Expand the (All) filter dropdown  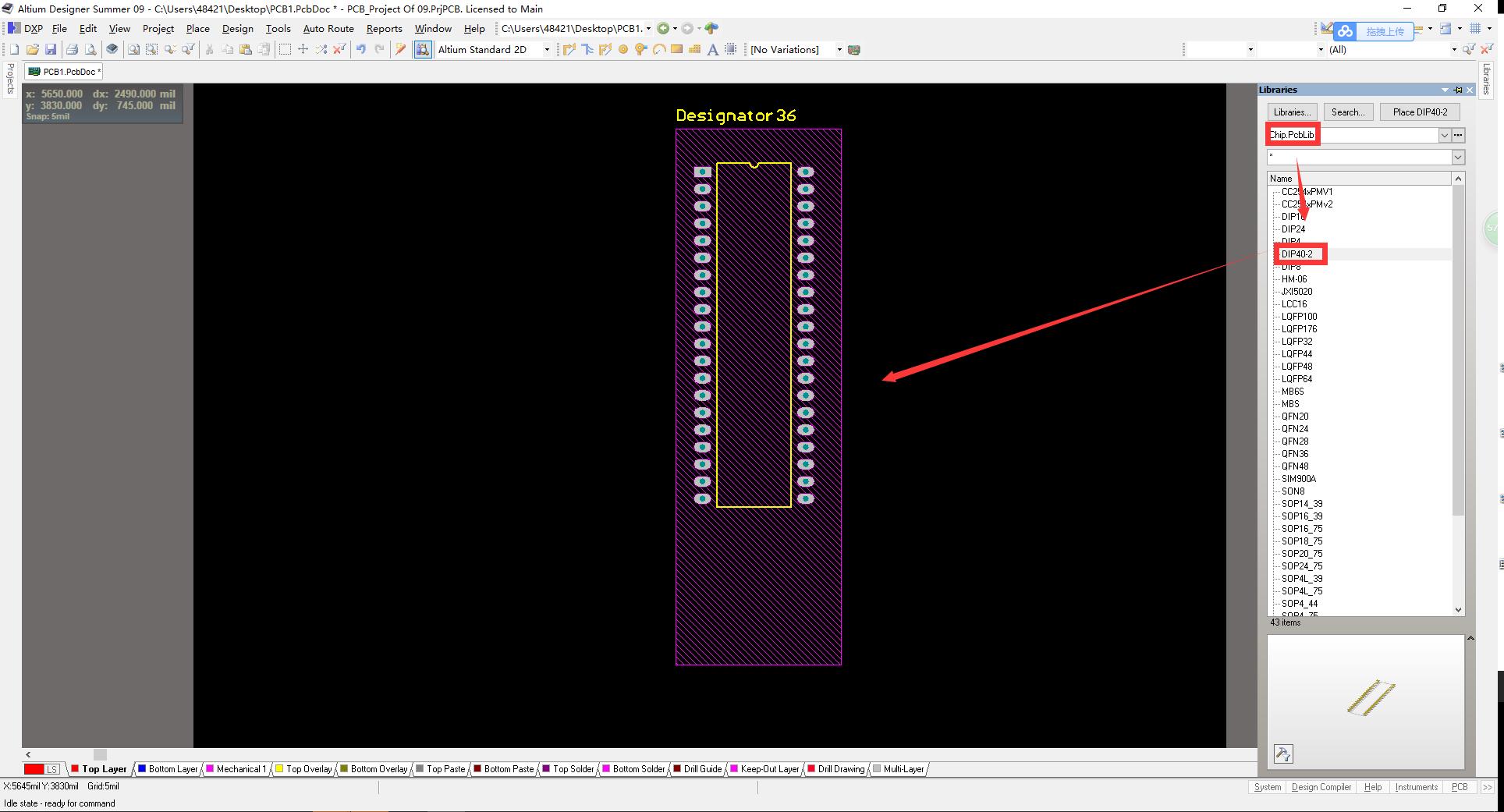(x=1453, y=49)
